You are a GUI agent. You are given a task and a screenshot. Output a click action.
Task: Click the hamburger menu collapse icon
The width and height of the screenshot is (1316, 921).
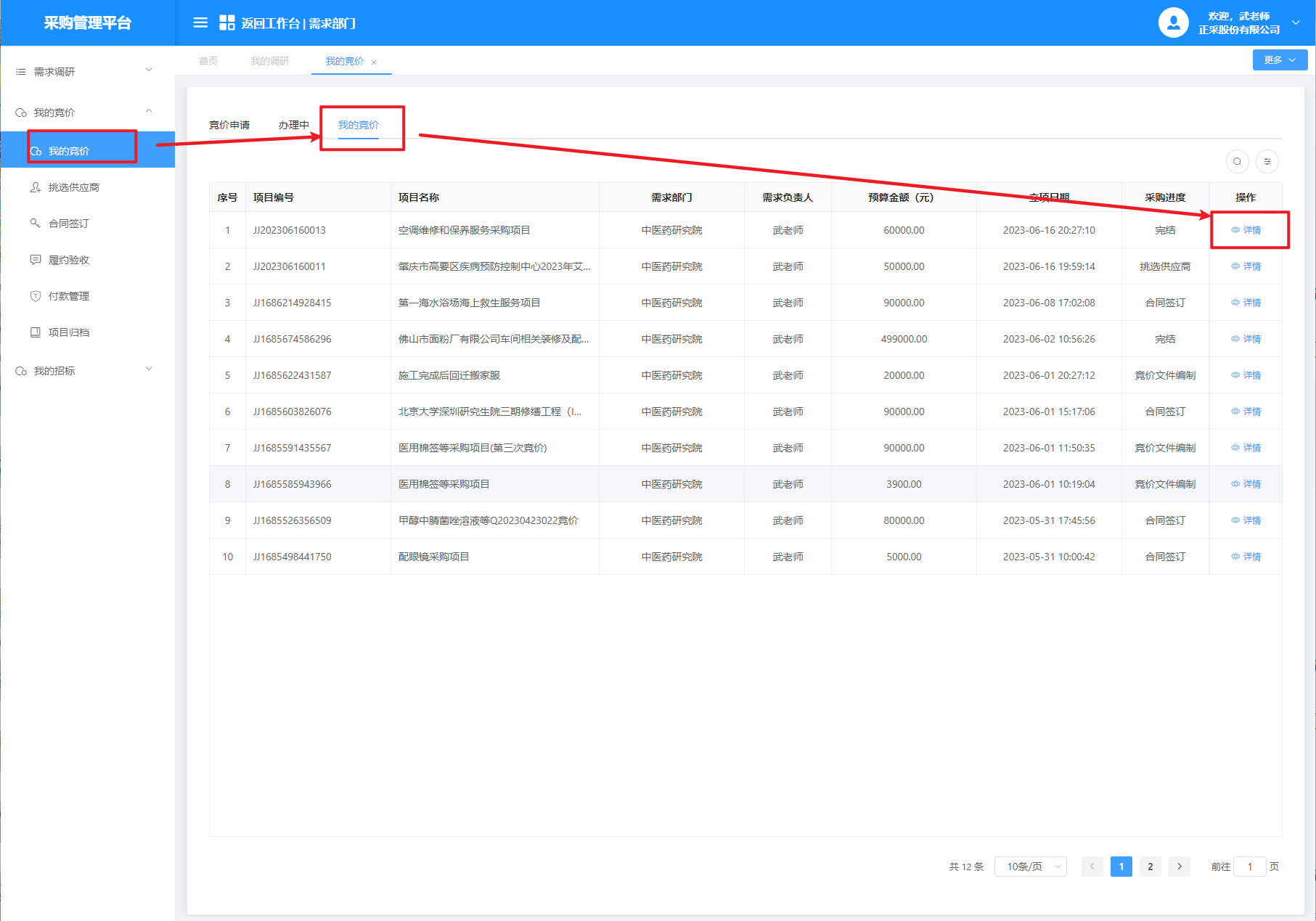tap(200, 23)
